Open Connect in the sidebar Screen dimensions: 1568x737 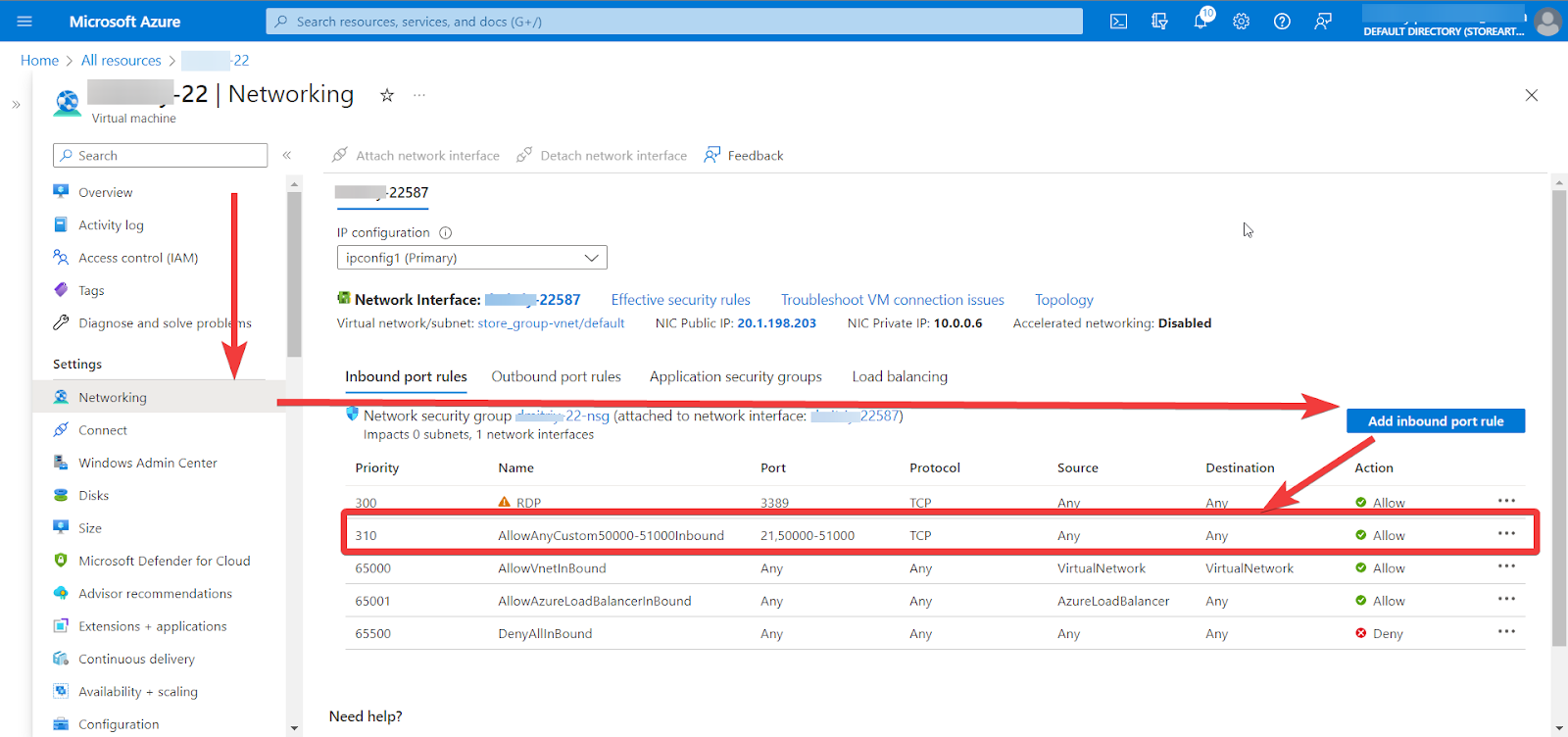(x=103, y=430)
